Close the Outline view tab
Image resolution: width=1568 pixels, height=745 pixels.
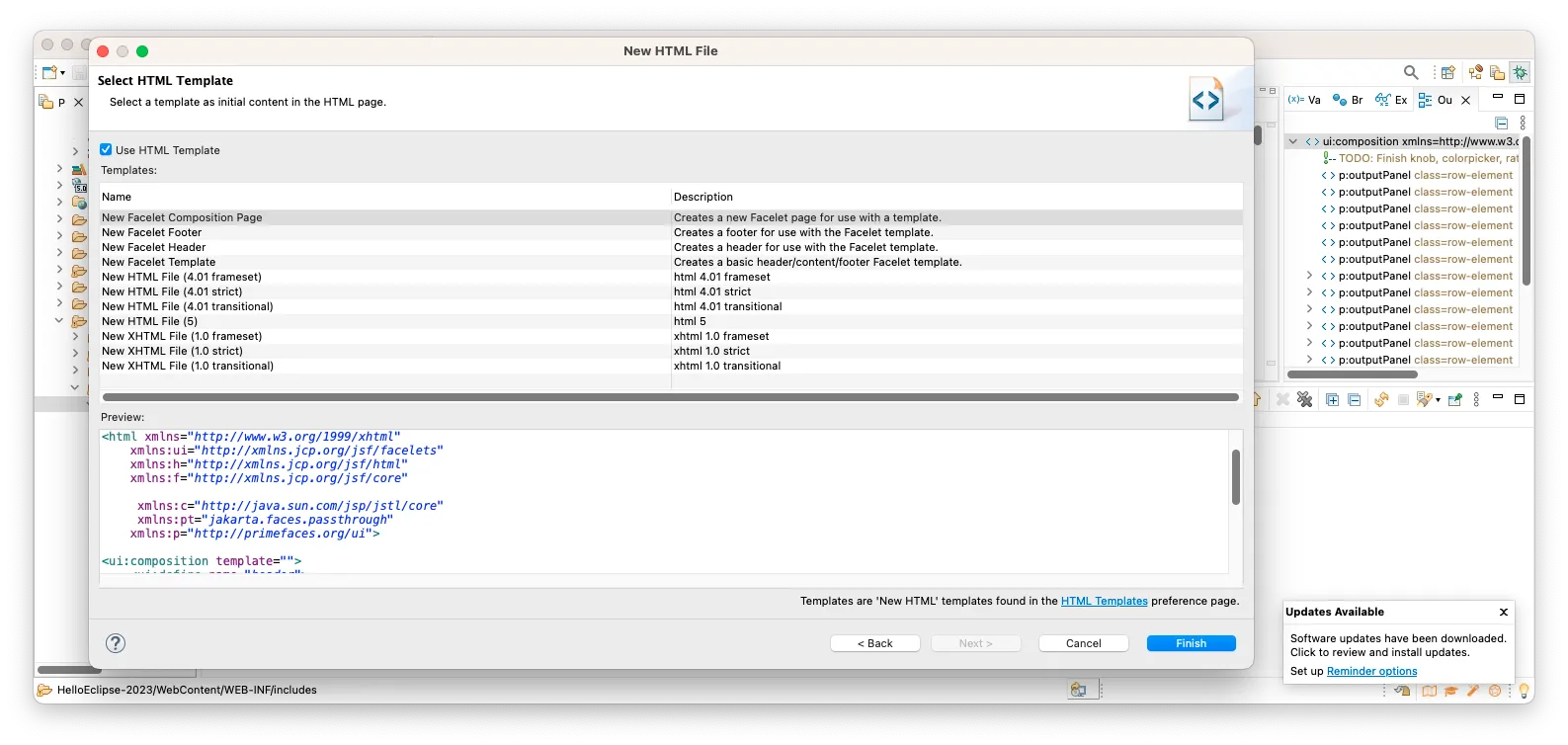[1466, 100]
